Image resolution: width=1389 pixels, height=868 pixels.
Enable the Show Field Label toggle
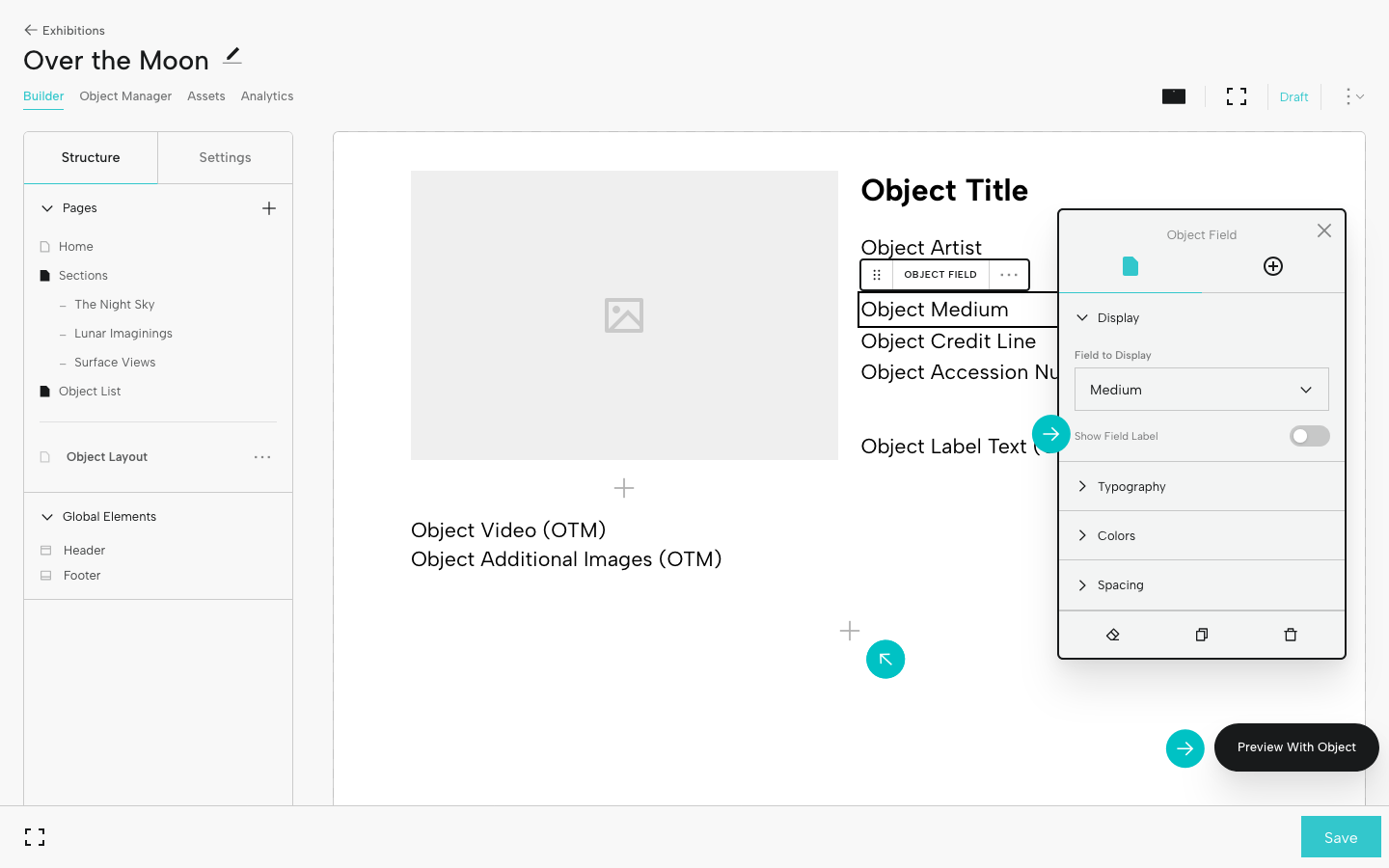point(1309,436)
